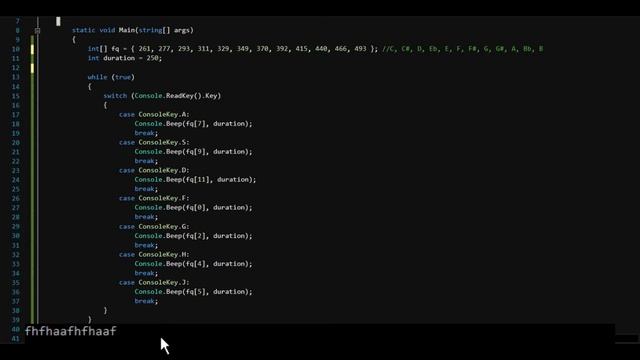The width and height of the screenshot is (640, 360).
Task: Click line number 15 in the gutter
Action: tap(16, 96)
